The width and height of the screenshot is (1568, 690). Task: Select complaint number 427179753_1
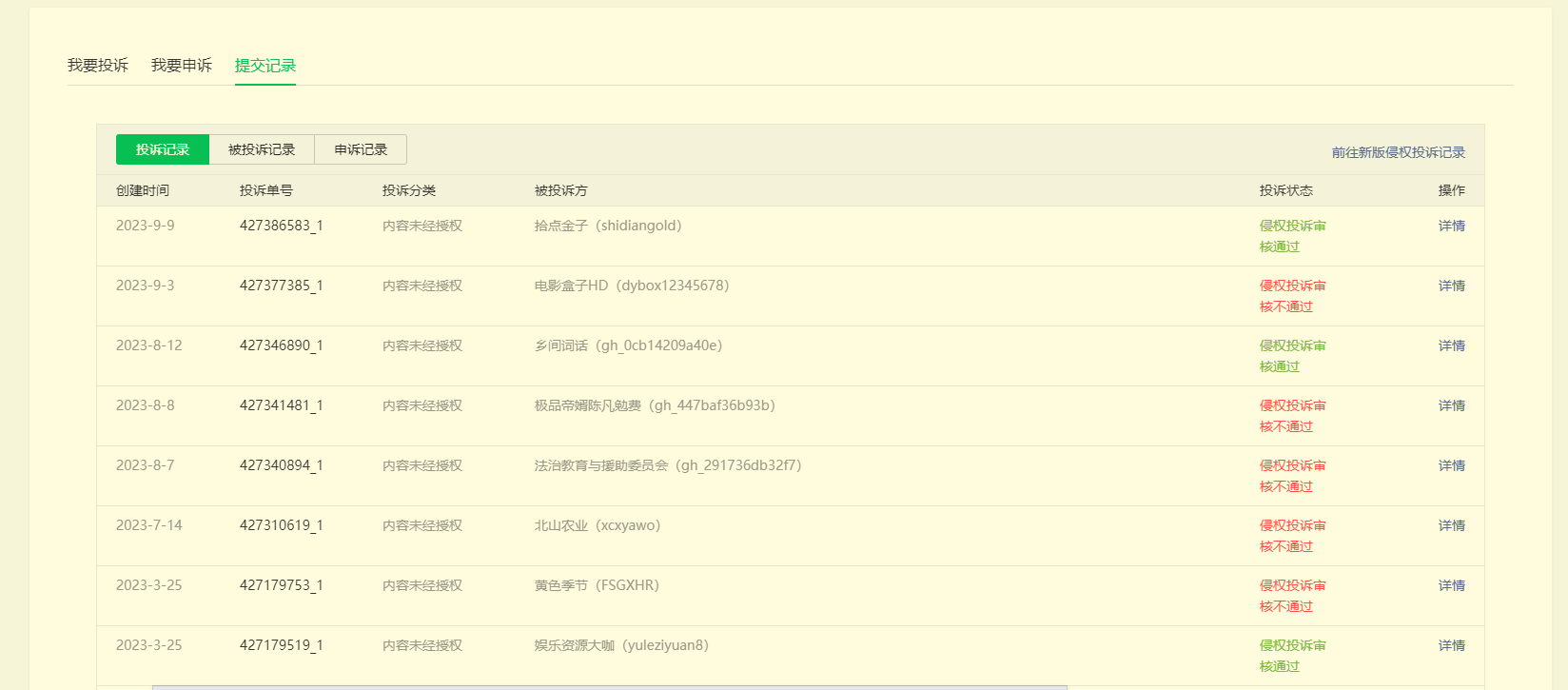click(282, 585)
